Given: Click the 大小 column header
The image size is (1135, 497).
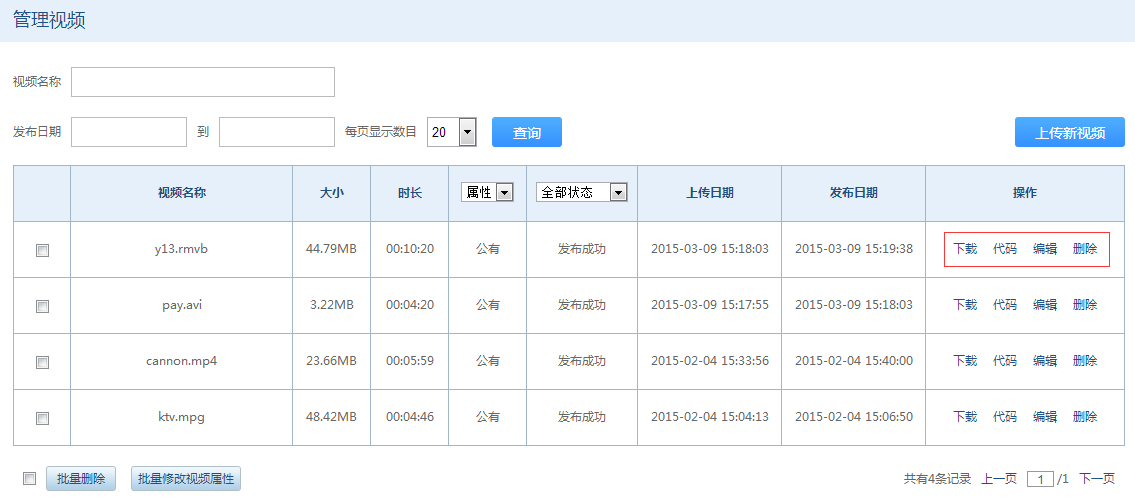Looking at the screenshot, I should pos(332,193).
